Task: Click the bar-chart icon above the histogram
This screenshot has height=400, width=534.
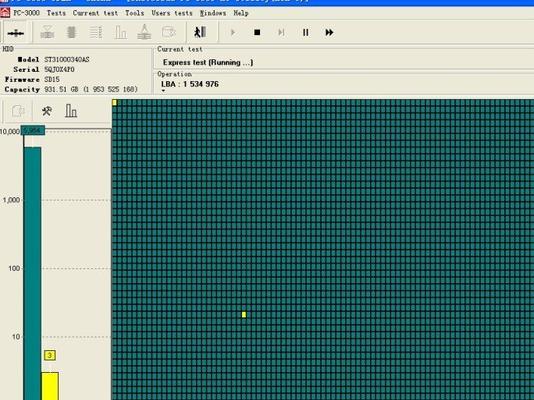Action: click(x=71, y=111)
